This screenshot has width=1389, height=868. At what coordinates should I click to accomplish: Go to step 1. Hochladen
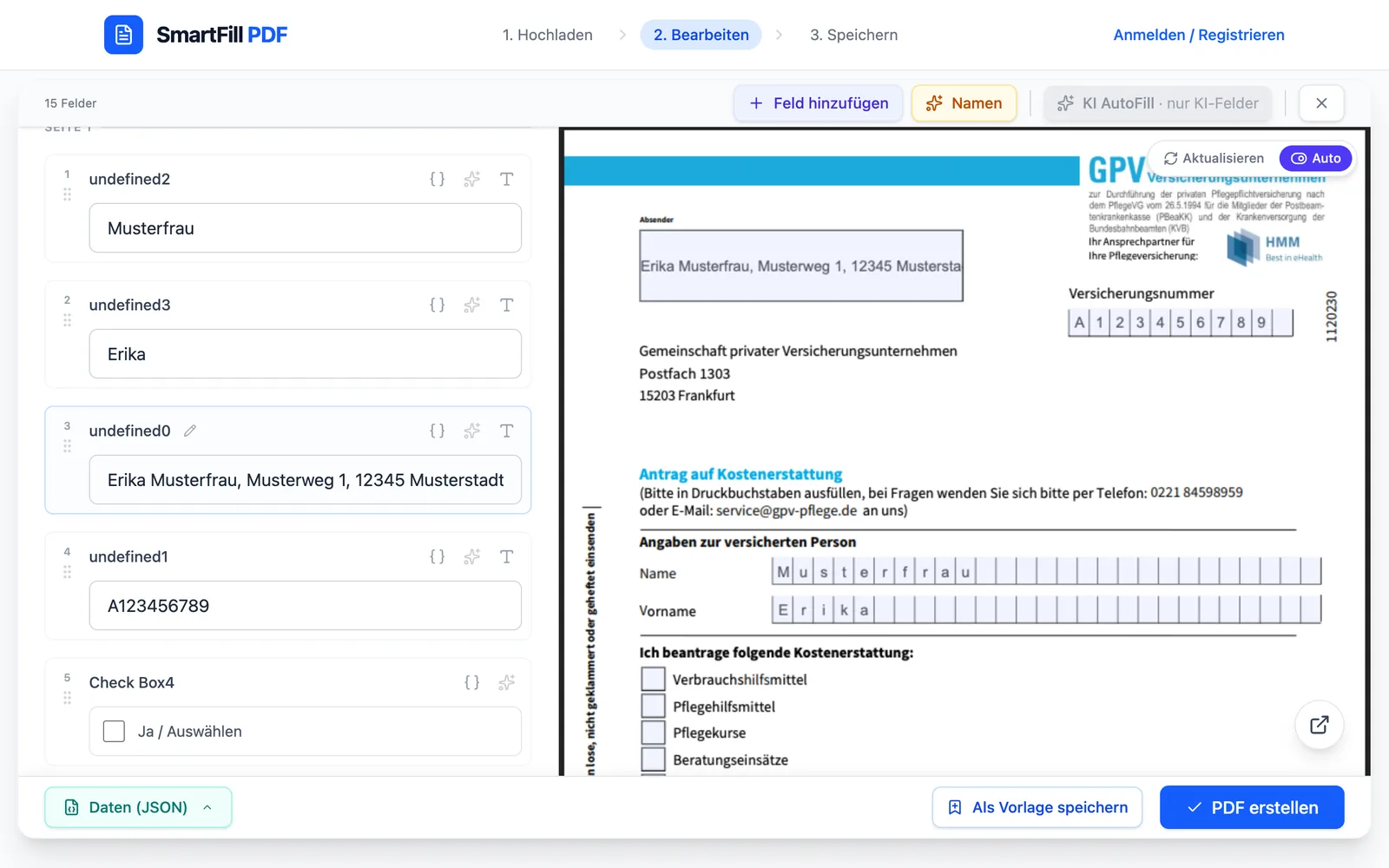click(548, 35)
